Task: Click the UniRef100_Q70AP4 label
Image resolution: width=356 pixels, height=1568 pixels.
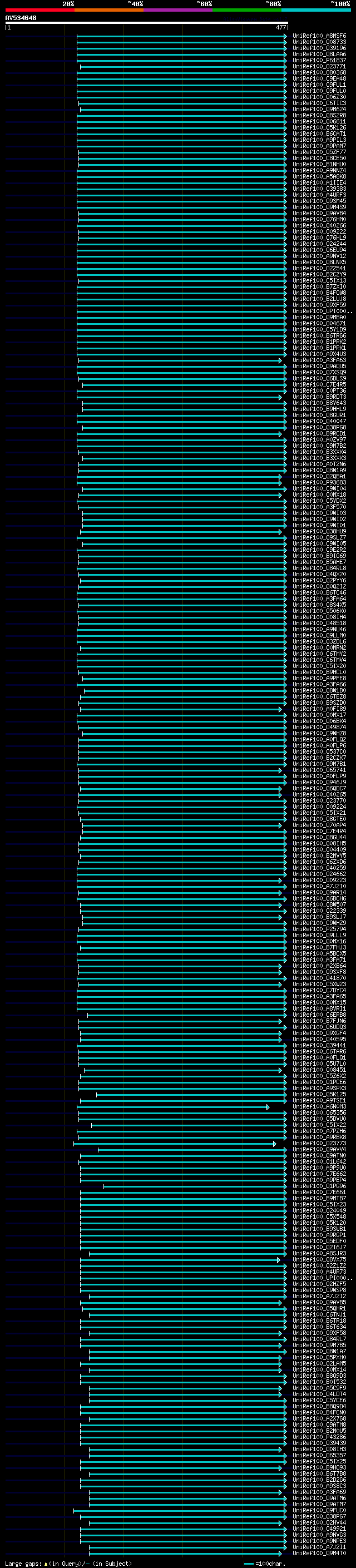Action: click(319, 825)
